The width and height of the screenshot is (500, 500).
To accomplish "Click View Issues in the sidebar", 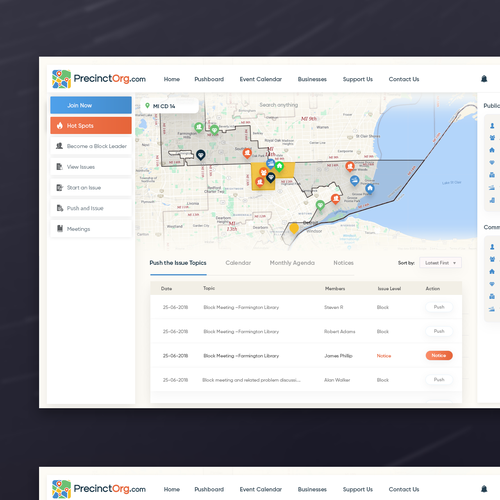I will (91, 167).
